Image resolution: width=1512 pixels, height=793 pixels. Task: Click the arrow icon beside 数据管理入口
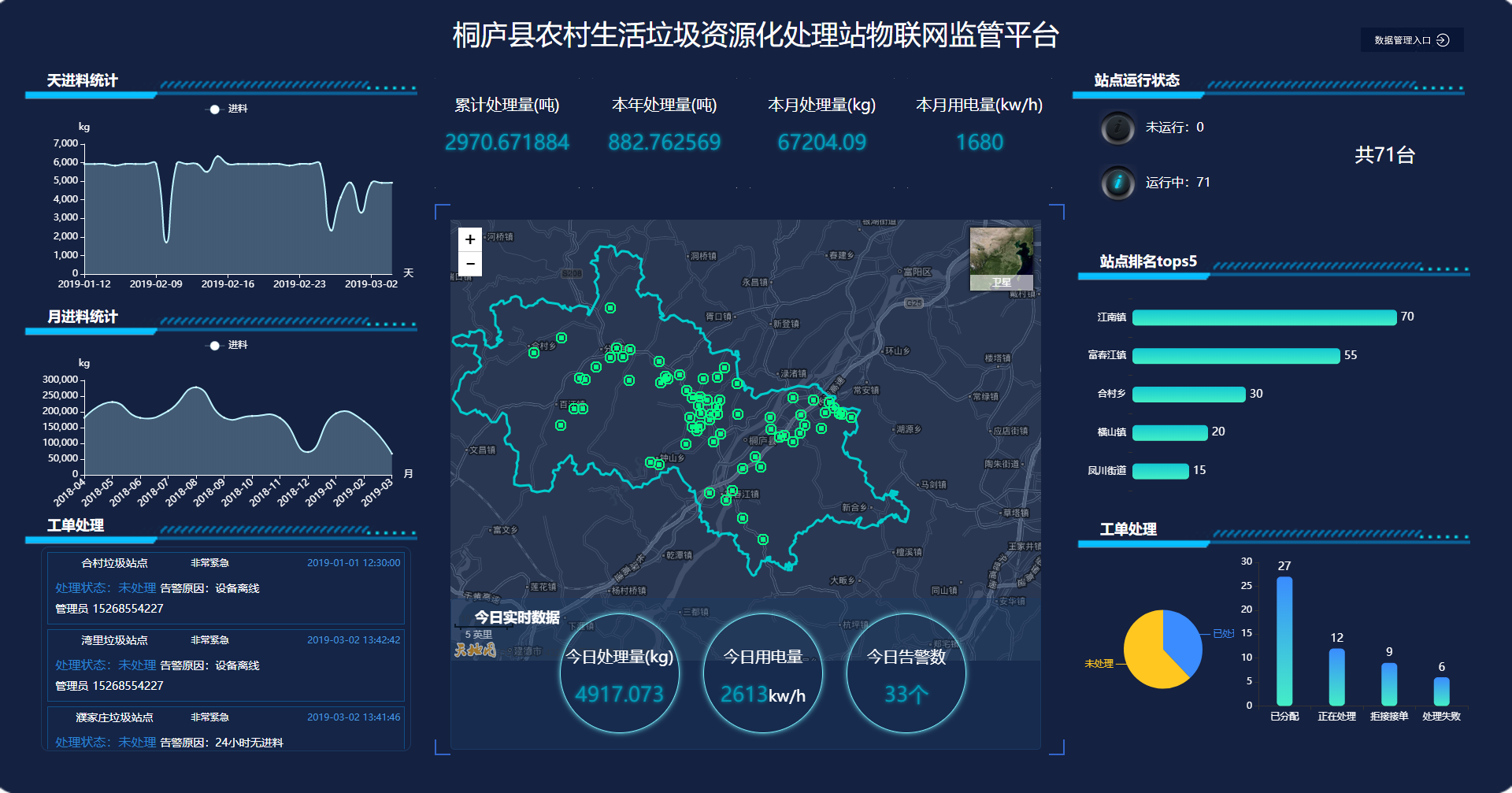tap(1443, 40)
